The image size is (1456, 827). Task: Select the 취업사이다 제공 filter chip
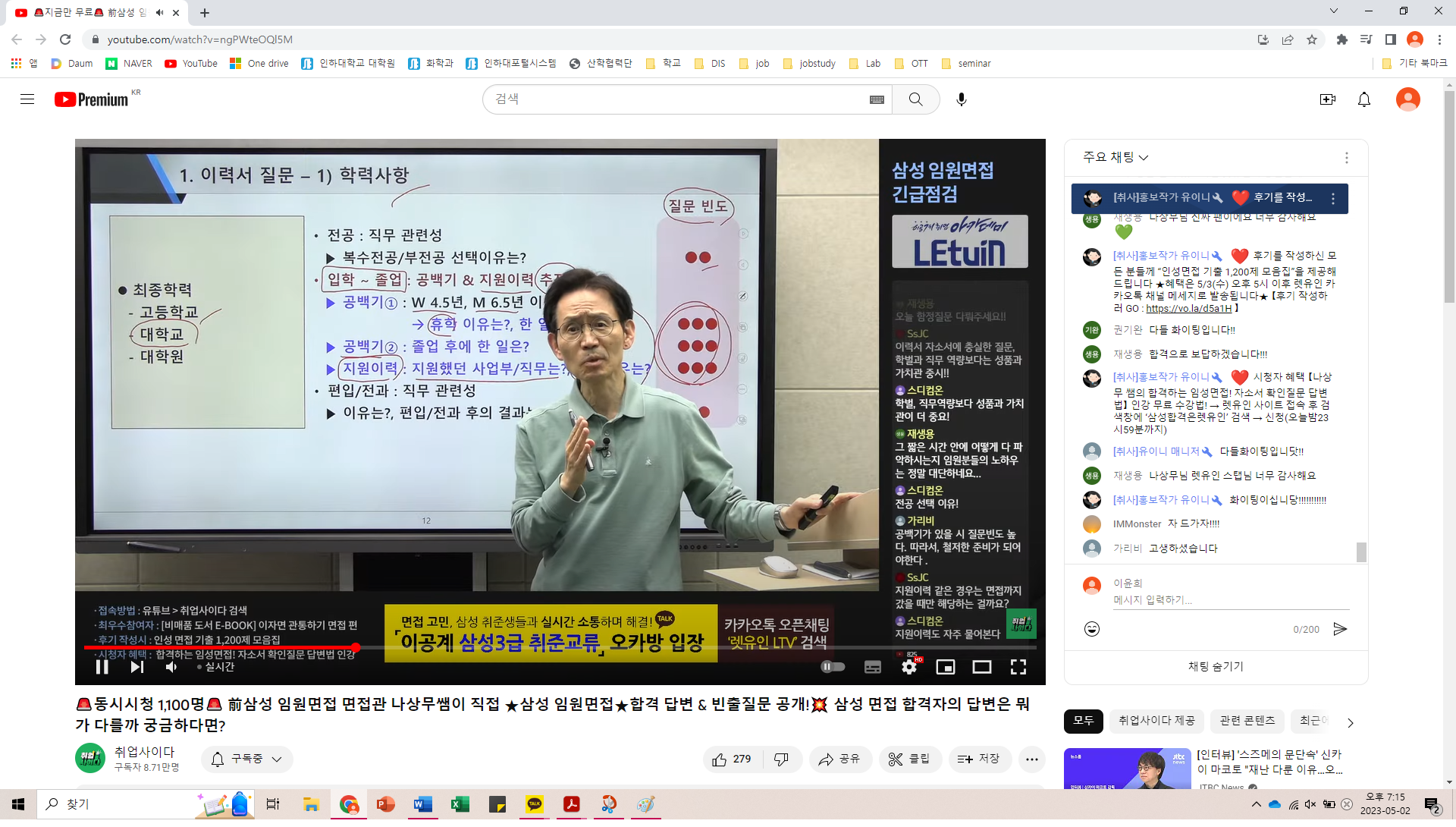tap(1156, 721)
